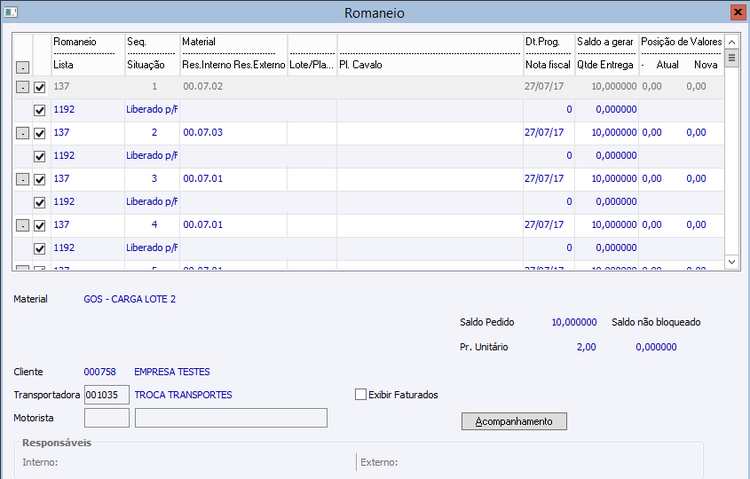Collapse all rows using the header expander
Viewport: 750px width, 479px height.
point(22,67)
